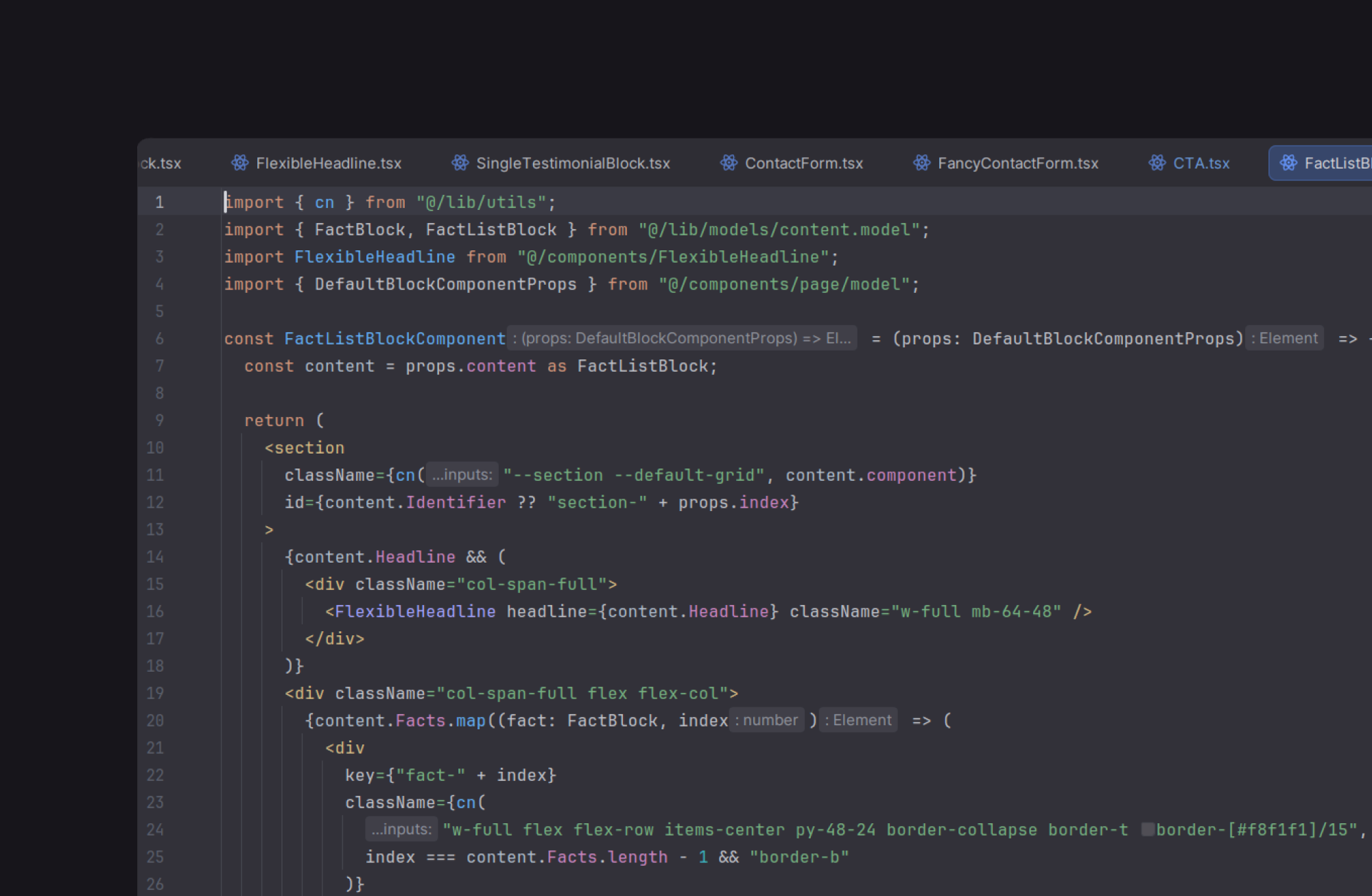1372x896 pixels.
Task: Click the FlexibleHeadline import name on line 3
Action: tap(375, 257)
